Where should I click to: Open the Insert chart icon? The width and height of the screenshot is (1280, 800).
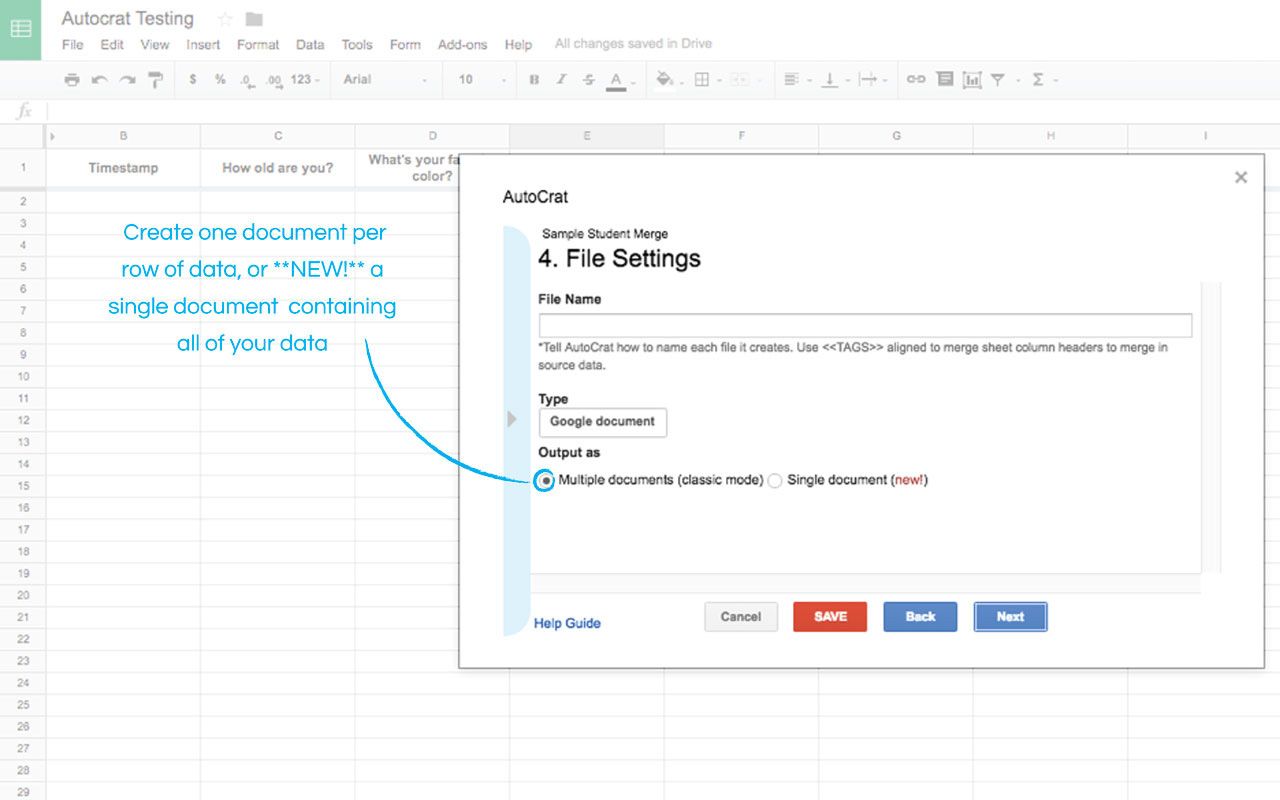(971, 79)
